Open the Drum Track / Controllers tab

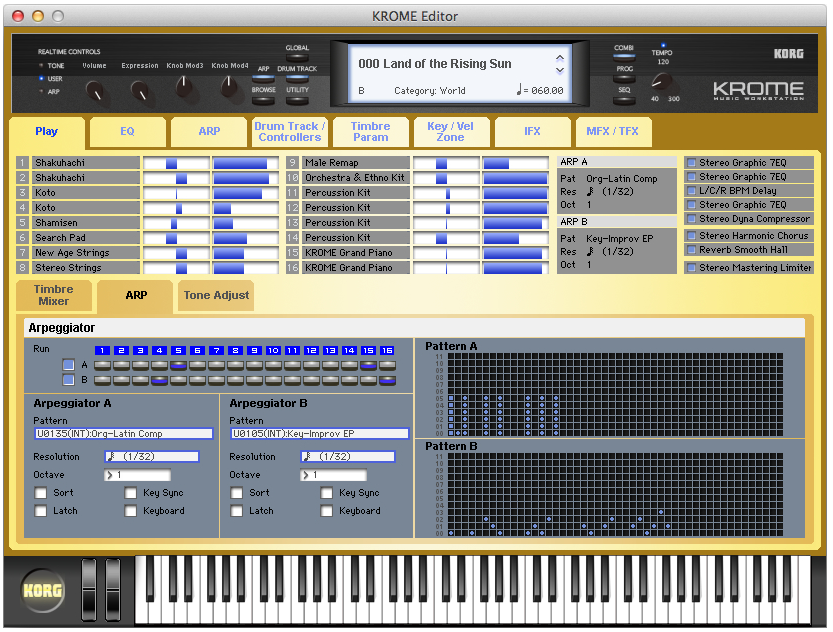[290, 132]
